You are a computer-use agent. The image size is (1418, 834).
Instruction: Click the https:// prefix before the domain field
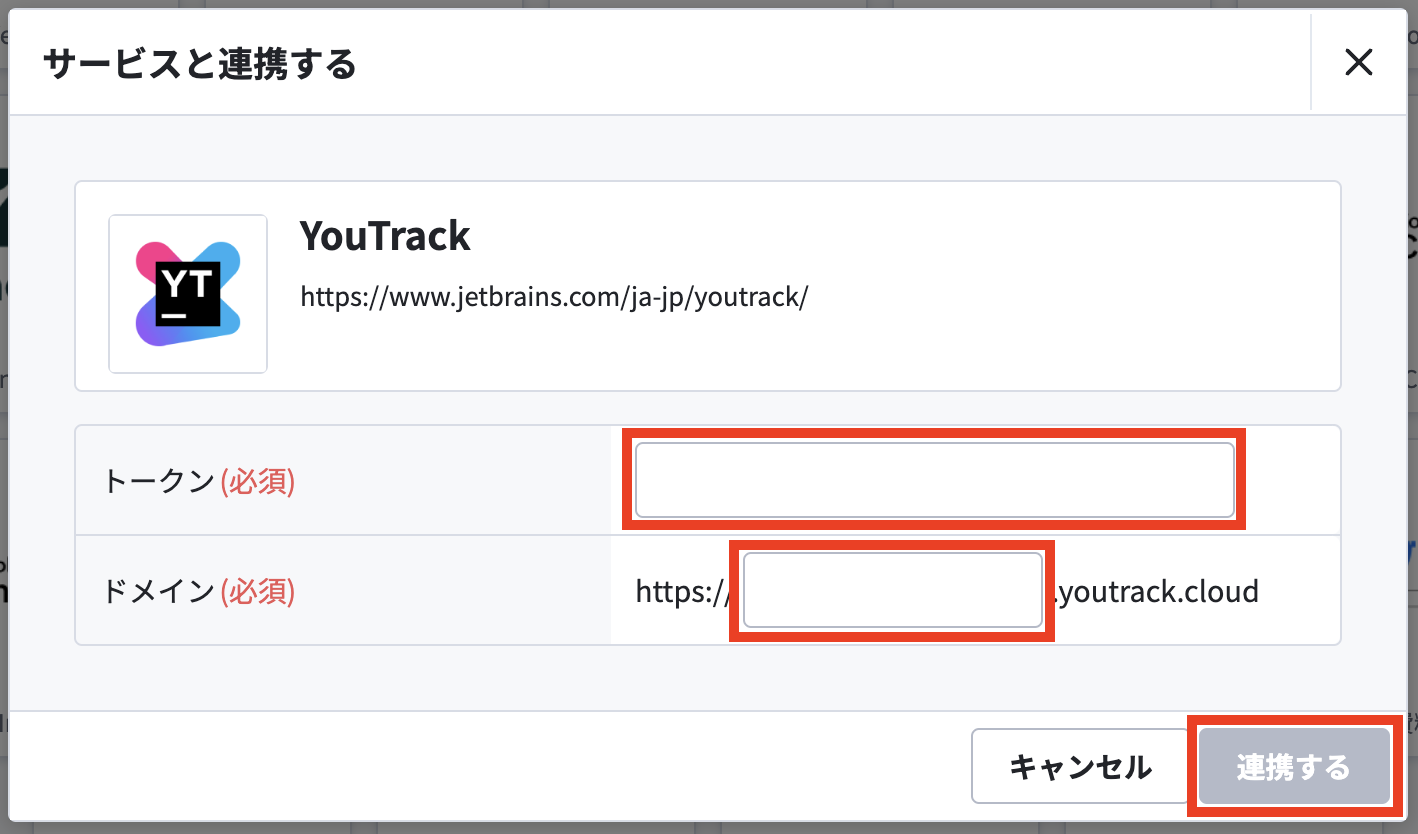point(683,592)
